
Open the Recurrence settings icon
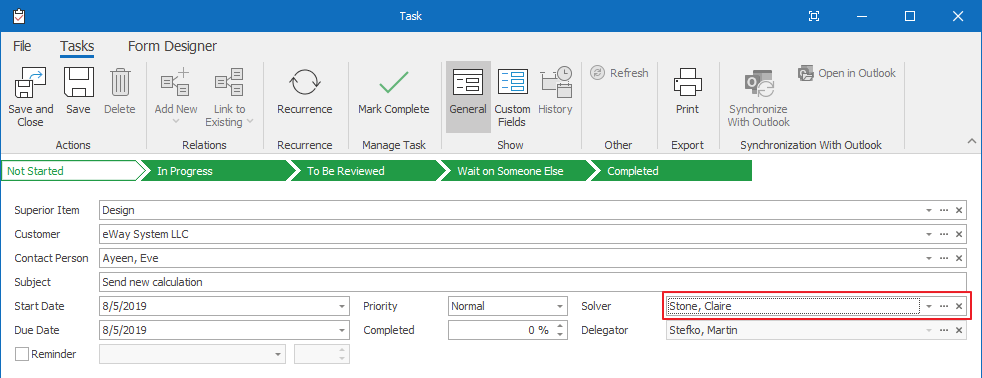coord(304,83)
